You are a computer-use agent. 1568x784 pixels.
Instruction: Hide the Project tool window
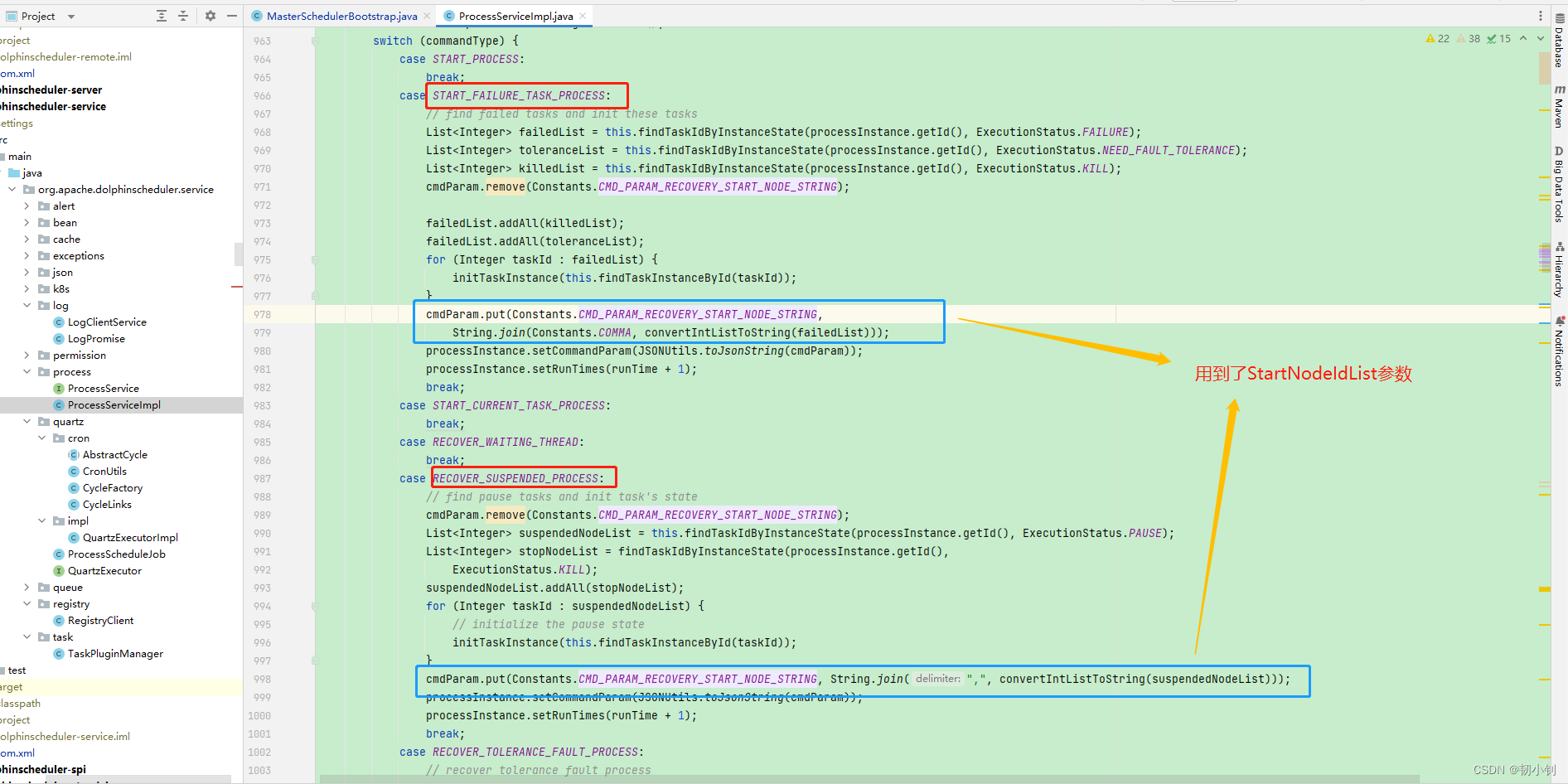[x=232, y=16]
